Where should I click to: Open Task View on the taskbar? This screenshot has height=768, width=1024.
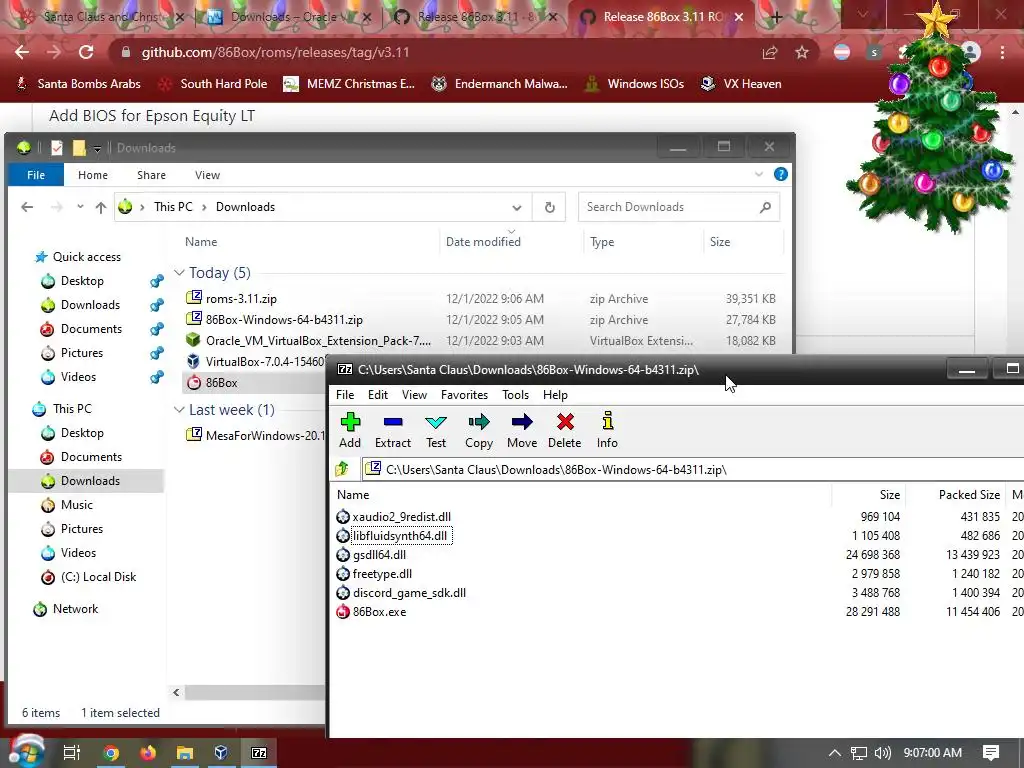pyautogui.click(x=71, y=753)
